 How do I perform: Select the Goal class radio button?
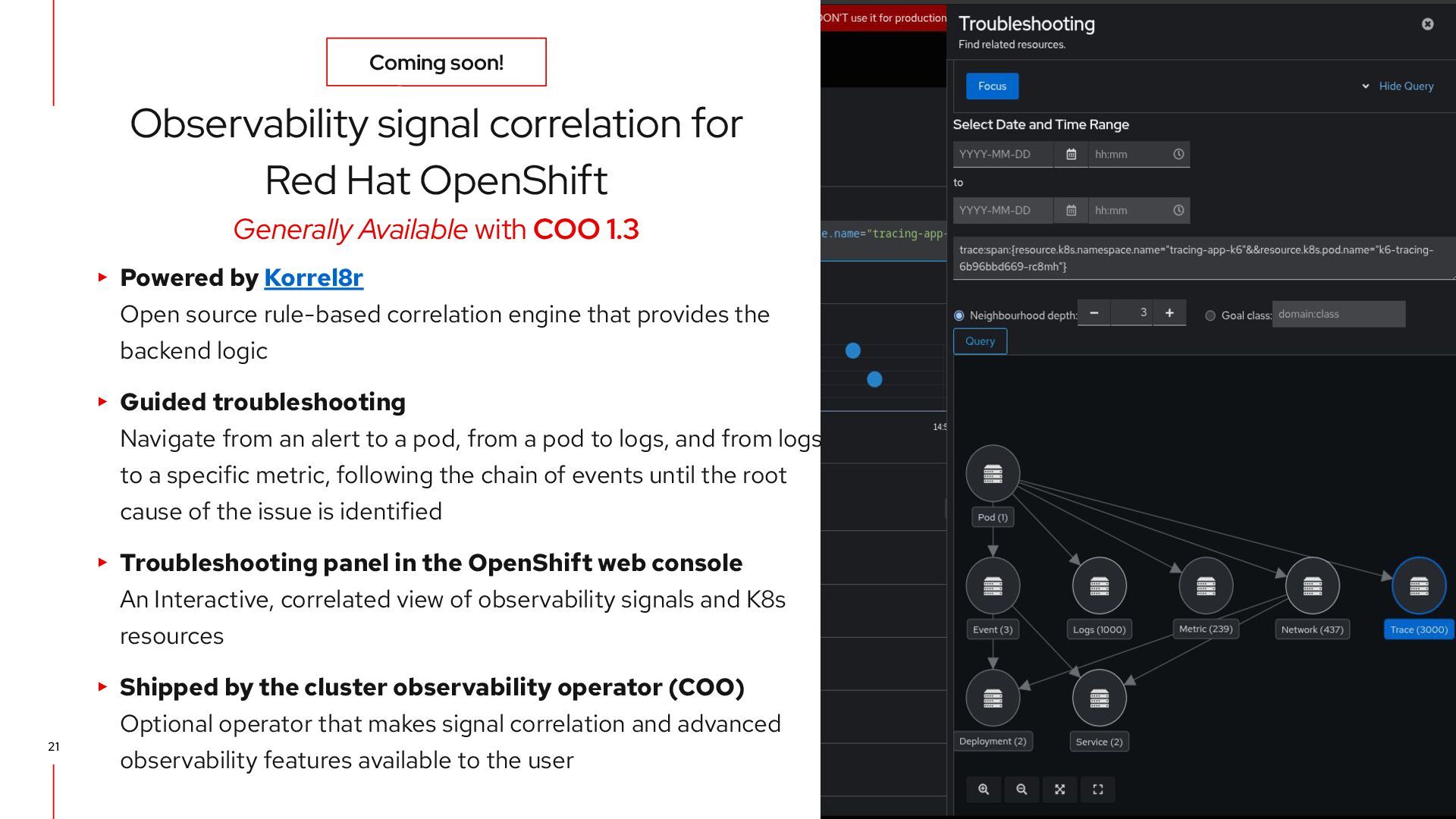point(1210,315)
